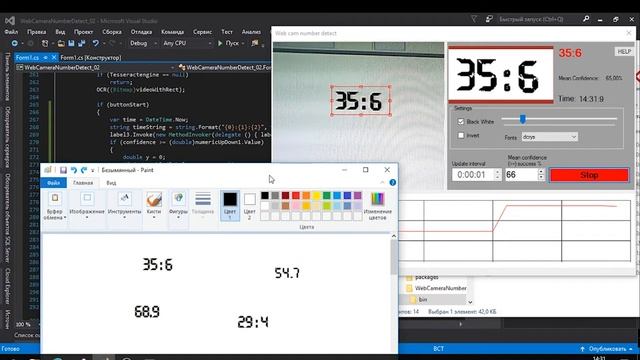Image resolution: width=640 pixels, height=360 pixels.
Task: Open the Инструменты tools group in Paint
Action: pos(124,206)
